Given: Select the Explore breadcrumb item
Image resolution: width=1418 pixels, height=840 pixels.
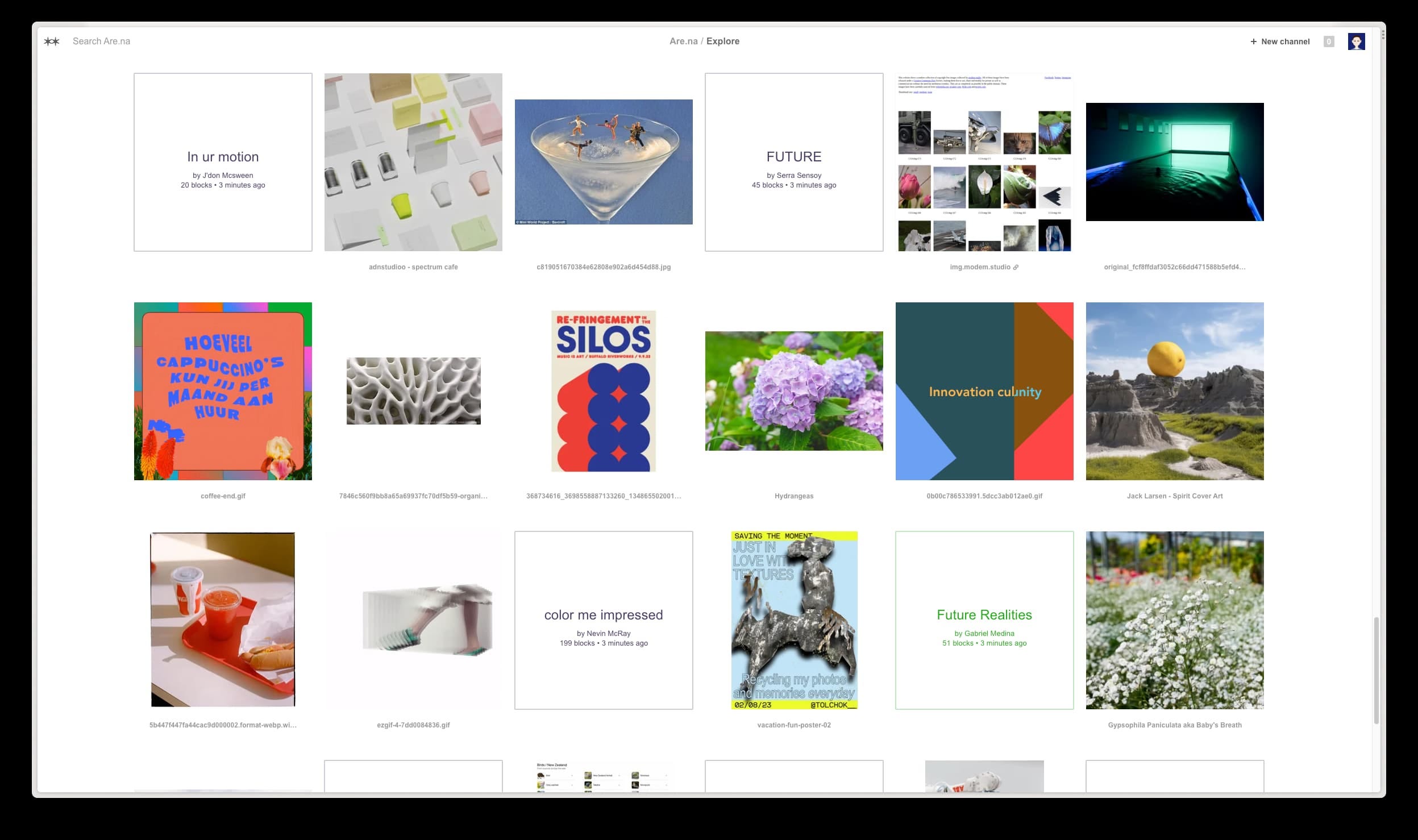Looking at the screenshot, I should (x=722, y=41).
